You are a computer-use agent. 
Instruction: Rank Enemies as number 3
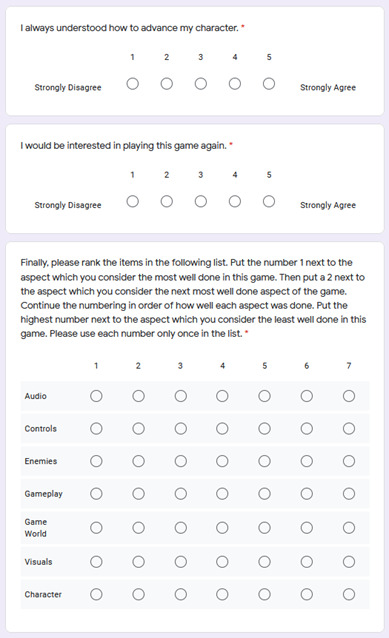180,461
